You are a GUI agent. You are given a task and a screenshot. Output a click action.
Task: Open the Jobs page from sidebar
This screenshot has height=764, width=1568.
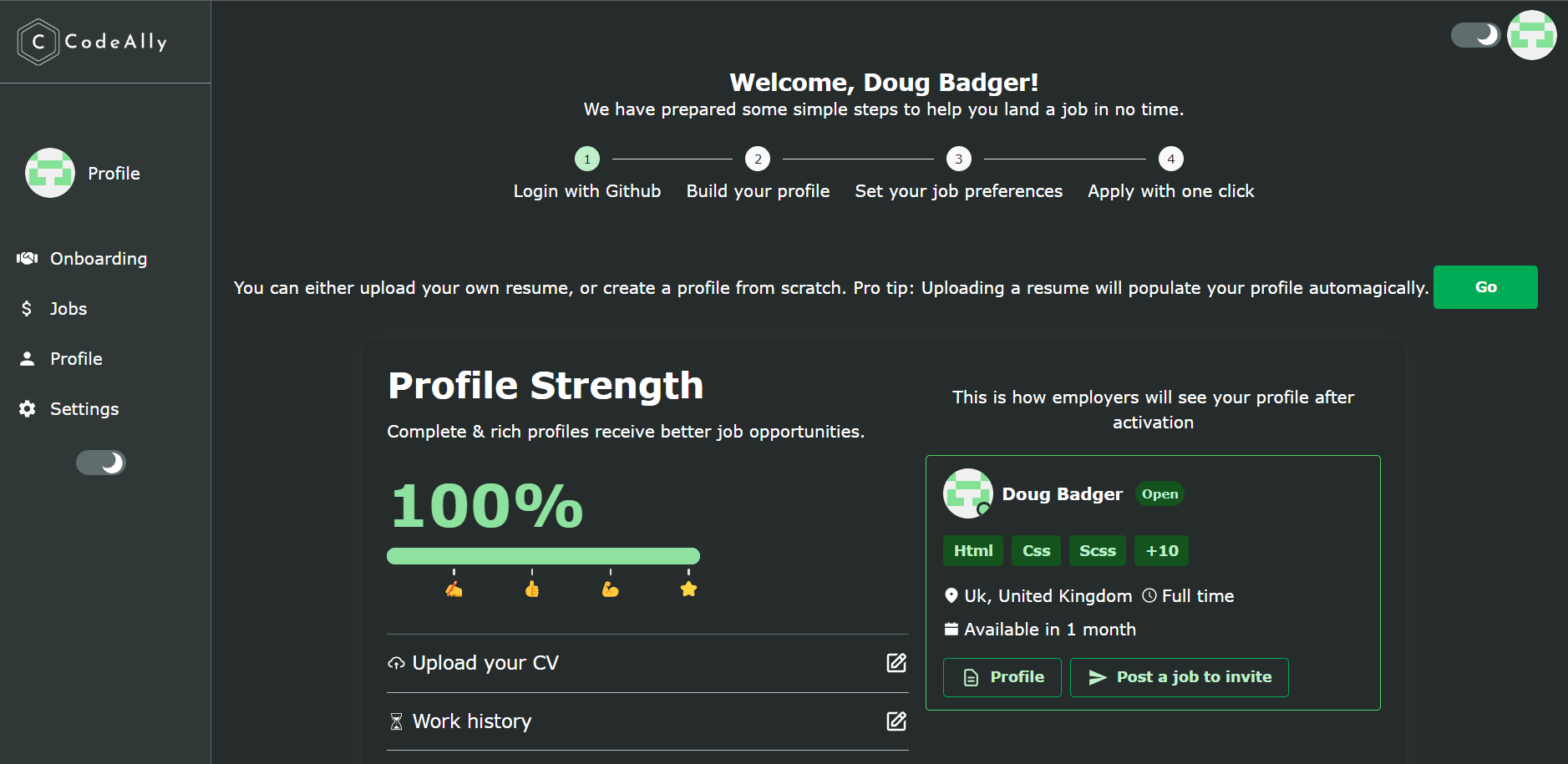pos(69,309)
